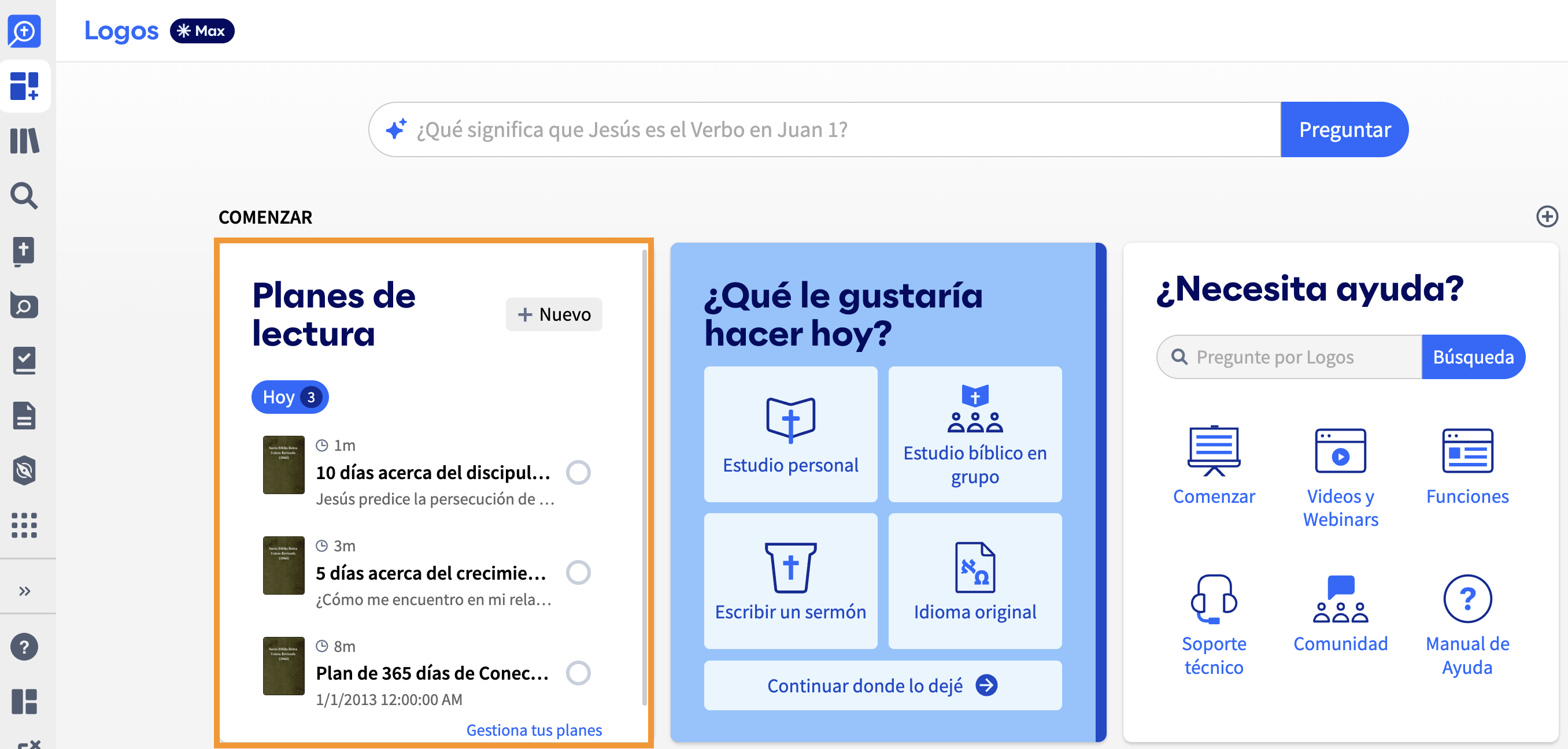Screen dimensions: 1568x749
Task: Open the Library books icon
Action: (x=24, y=140)
